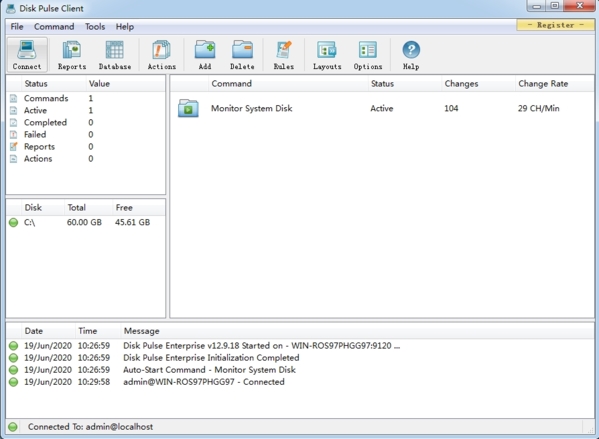Click the Connected To: admin@localhost status text
This screenshot has height=439, width=599.
91,427
